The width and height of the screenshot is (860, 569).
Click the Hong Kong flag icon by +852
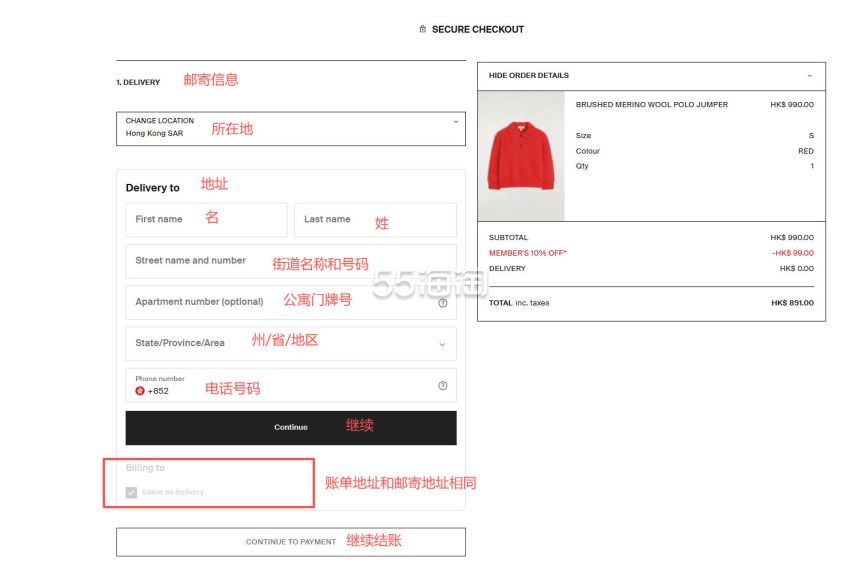140,391
